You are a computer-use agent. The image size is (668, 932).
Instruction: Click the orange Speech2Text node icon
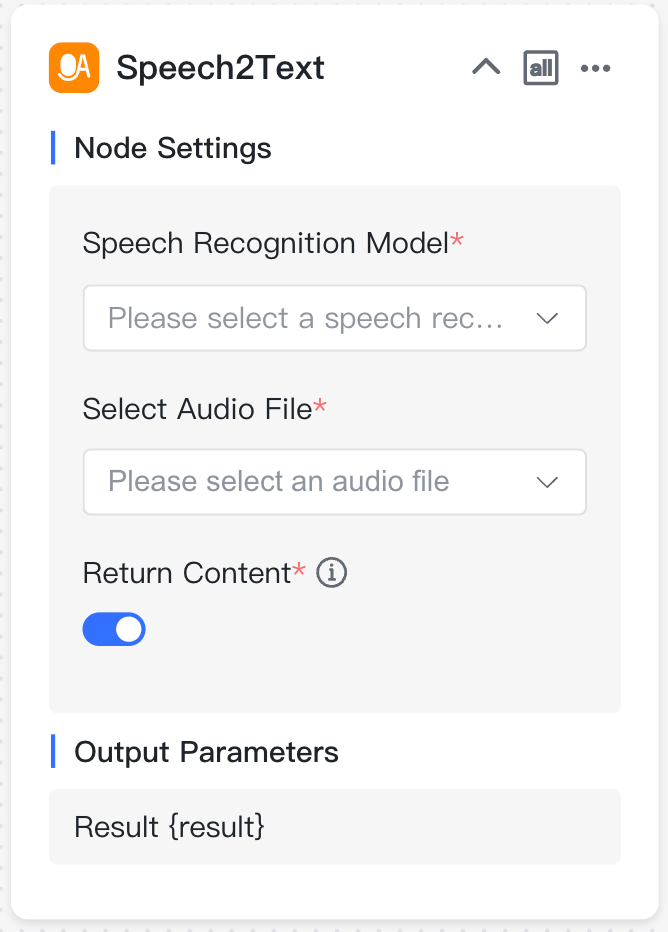[74, 68]
